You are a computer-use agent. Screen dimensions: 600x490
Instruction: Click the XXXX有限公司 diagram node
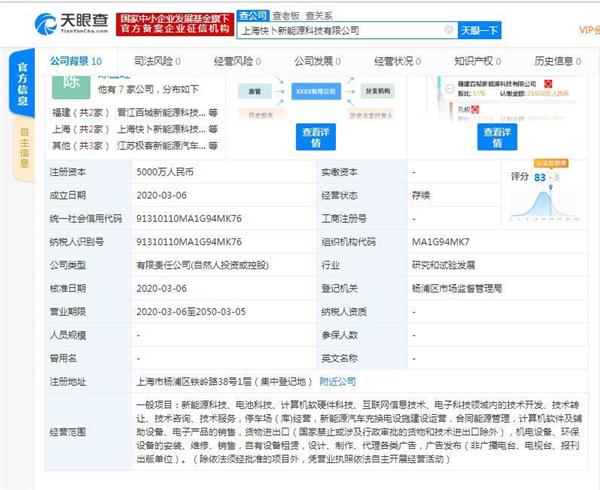pos(316,91)
